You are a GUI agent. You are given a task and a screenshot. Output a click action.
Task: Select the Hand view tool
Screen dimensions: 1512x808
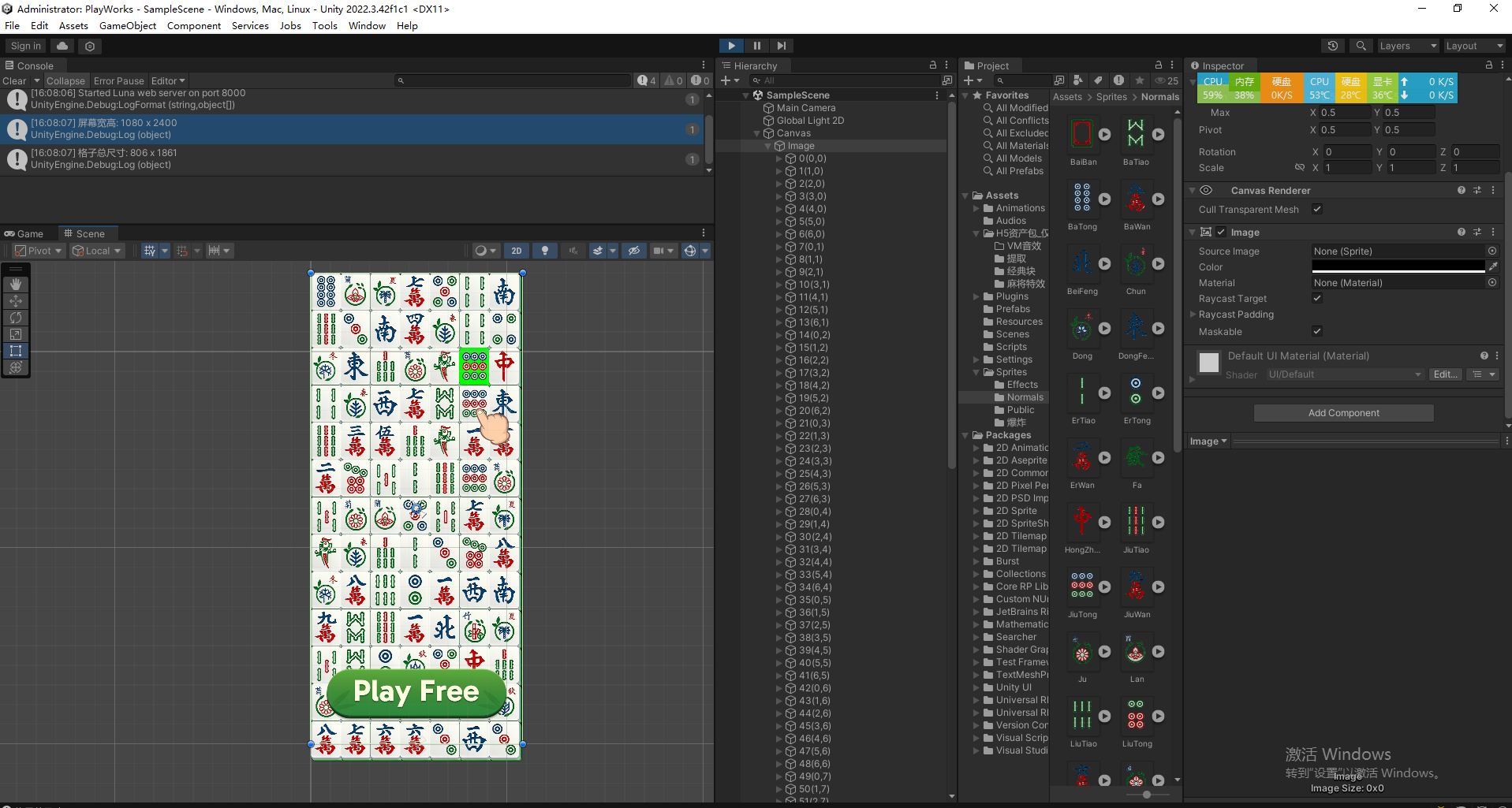pyautogui.click(x=16, y=285)
